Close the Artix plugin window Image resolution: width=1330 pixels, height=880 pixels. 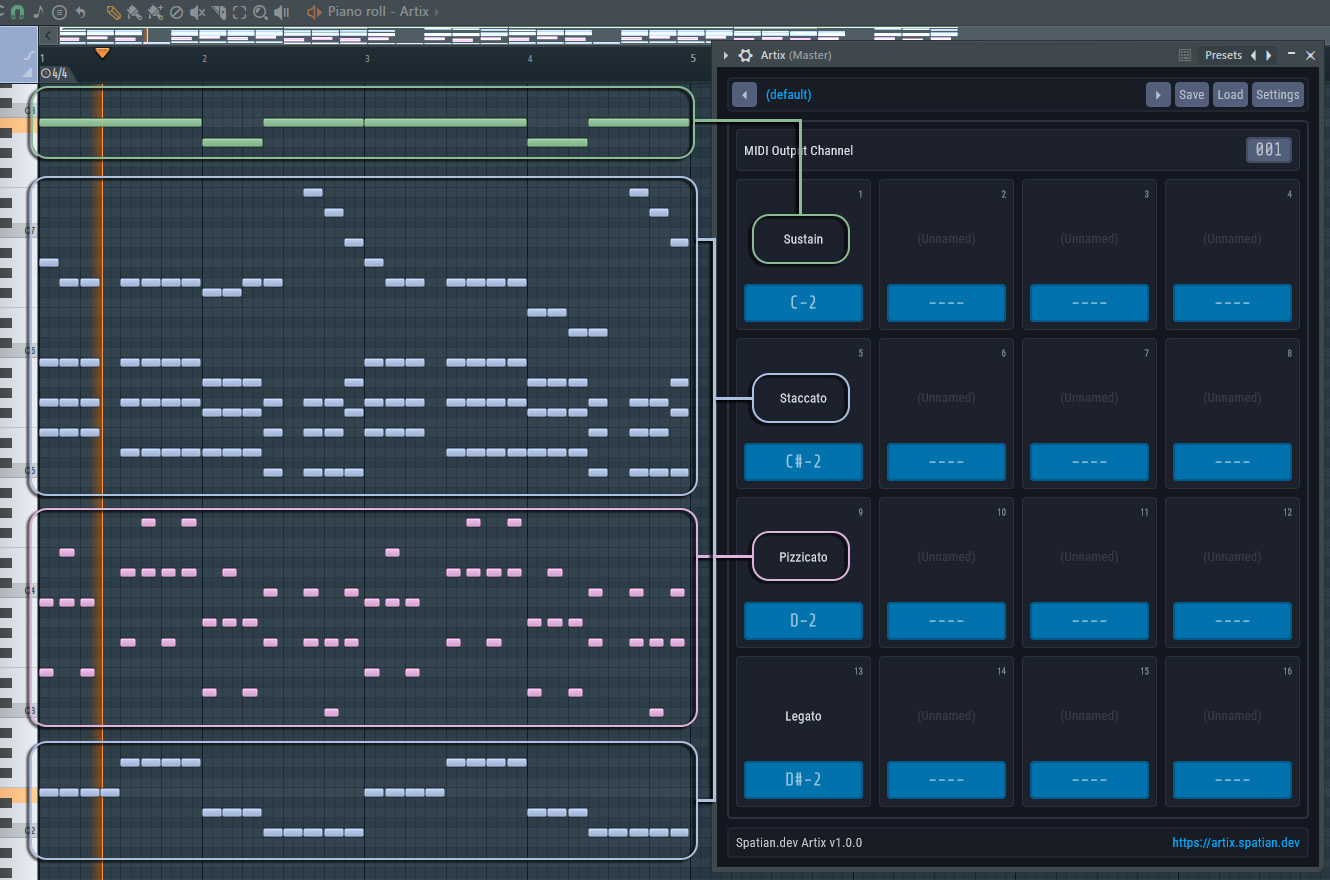[1311, 55]
